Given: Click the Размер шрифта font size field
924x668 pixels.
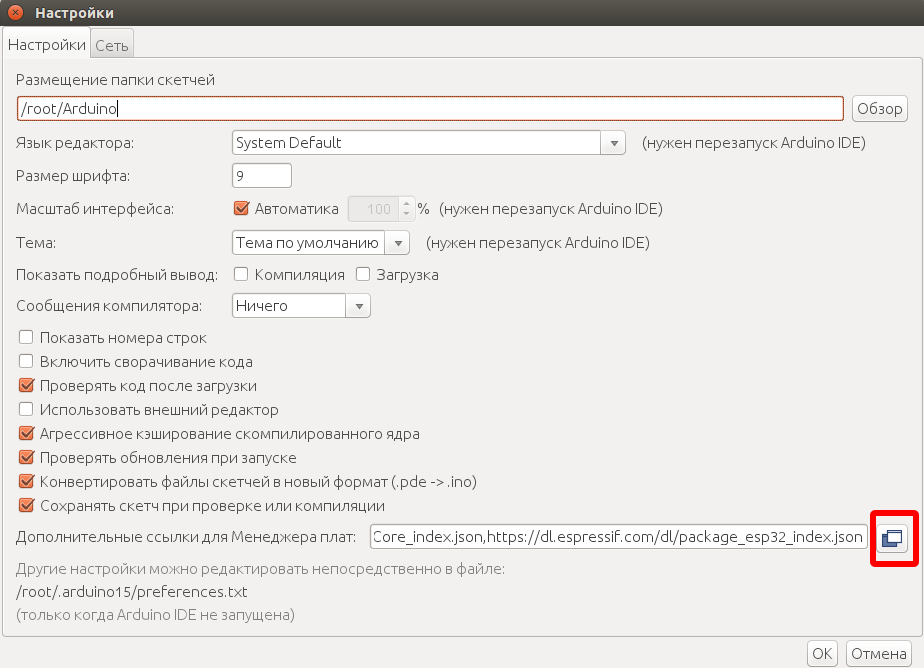Looking at the screenshot, I should click(261, 176).
